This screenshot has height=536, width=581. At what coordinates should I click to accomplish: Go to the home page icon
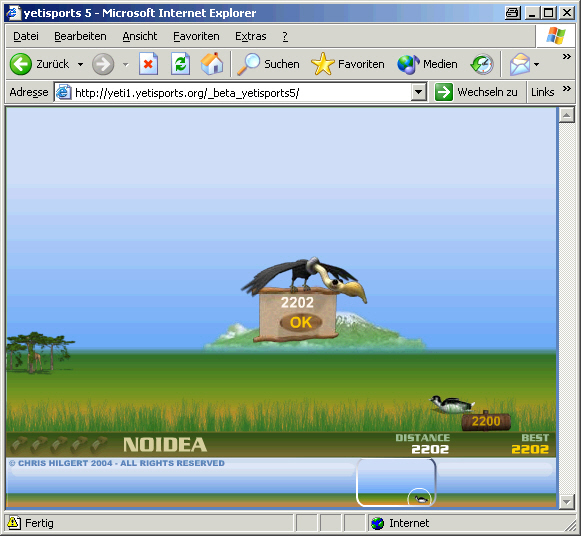click(212, 64)
